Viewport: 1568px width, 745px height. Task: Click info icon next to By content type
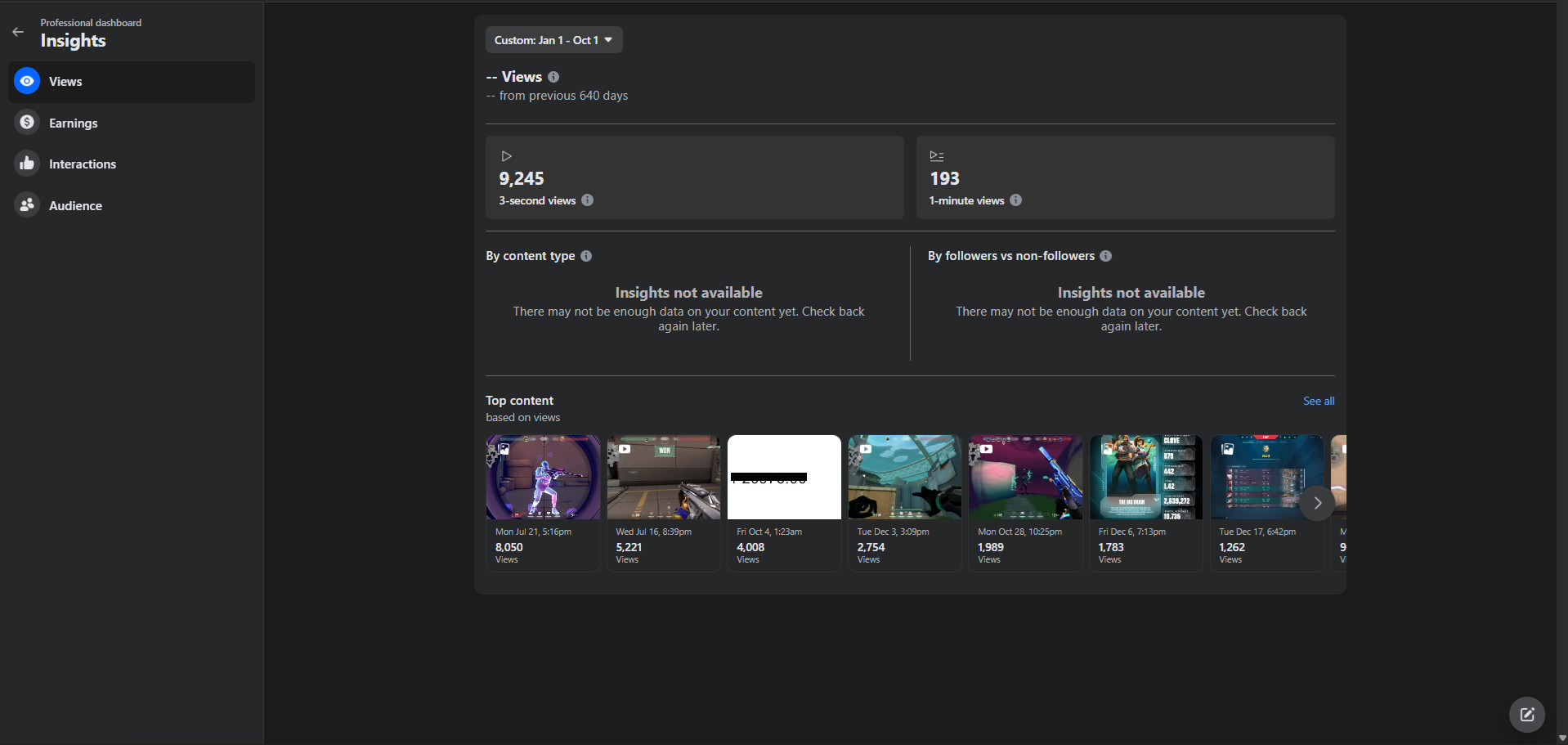[586, 256]
